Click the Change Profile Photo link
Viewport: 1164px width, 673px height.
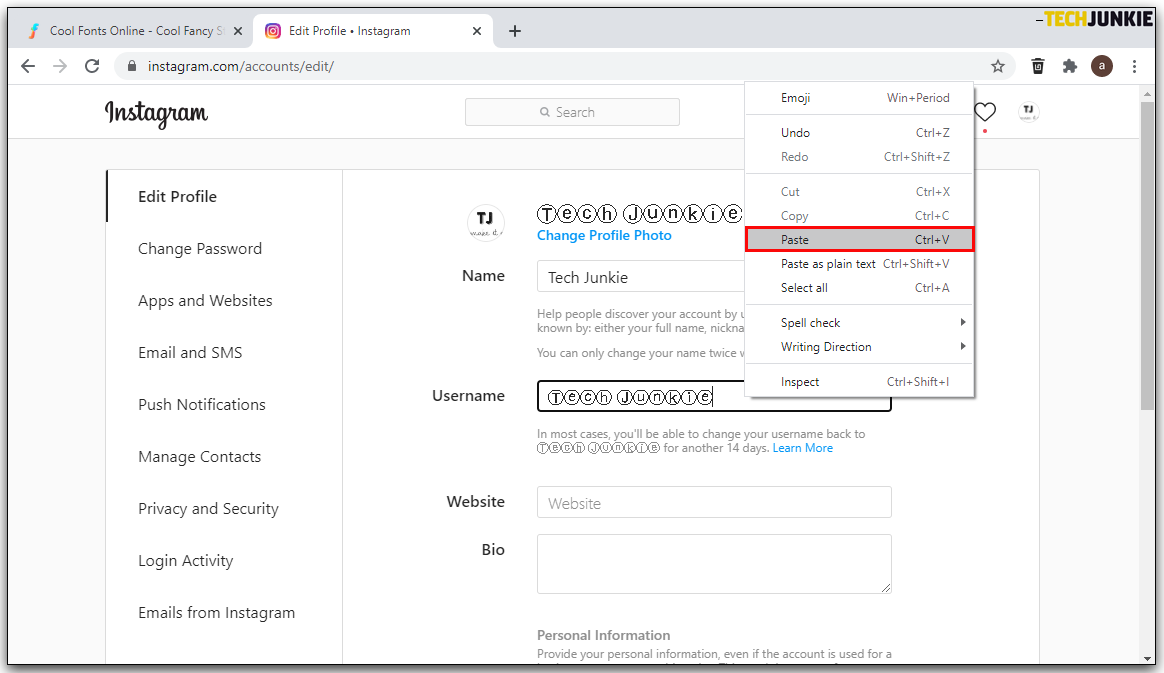pos(604,235)
